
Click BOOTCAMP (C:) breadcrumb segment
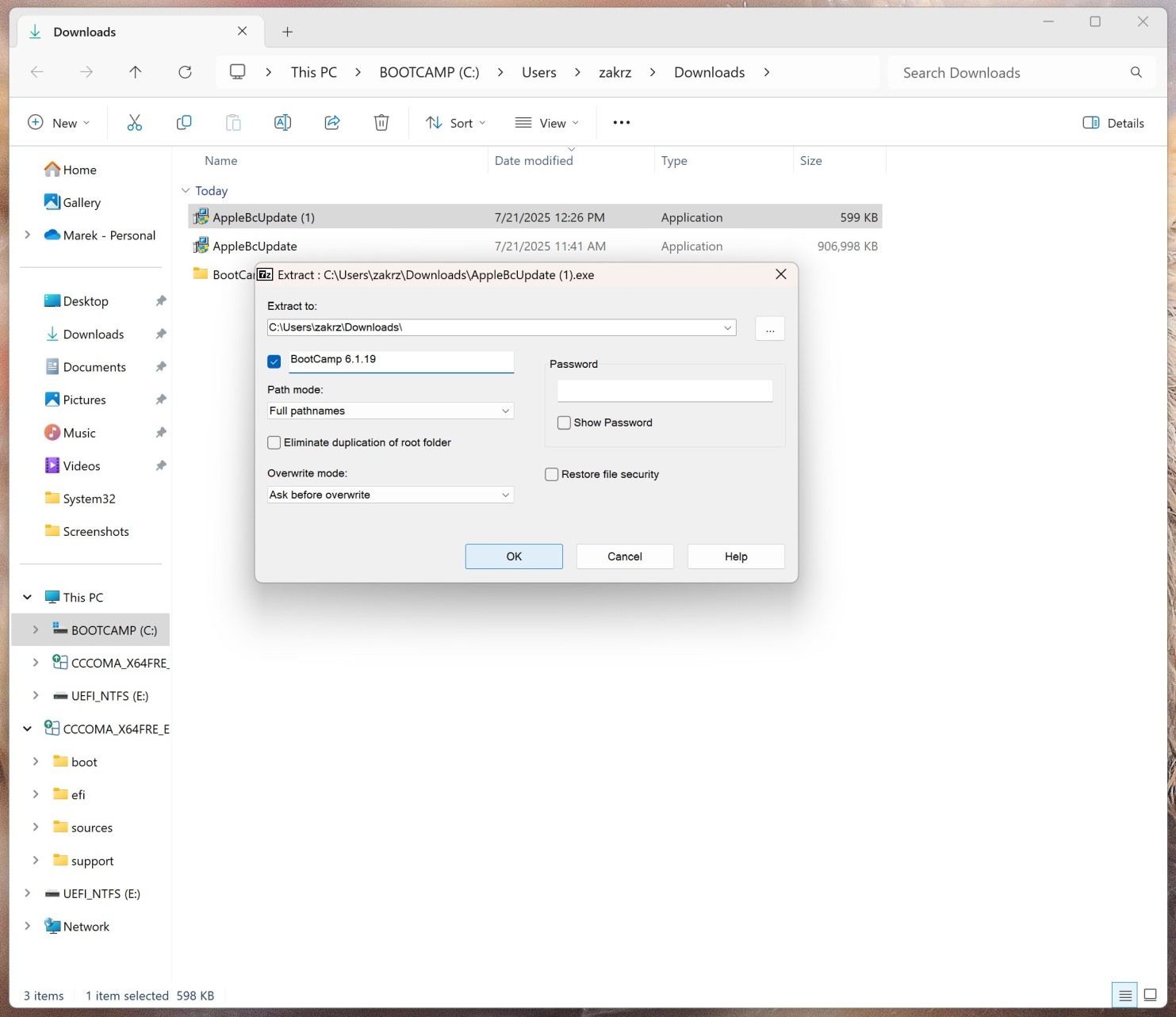click(429, 72)
